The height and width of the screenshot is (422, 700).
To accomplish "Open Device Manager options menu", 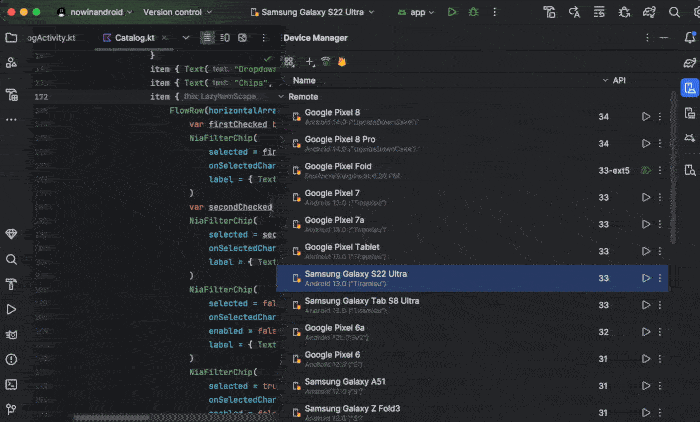I will tap(647, 38).
